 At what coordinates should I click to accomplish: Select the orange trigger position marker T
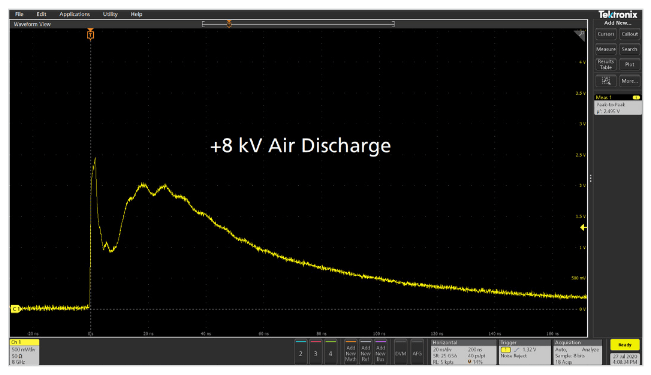[x=91, y=35]
